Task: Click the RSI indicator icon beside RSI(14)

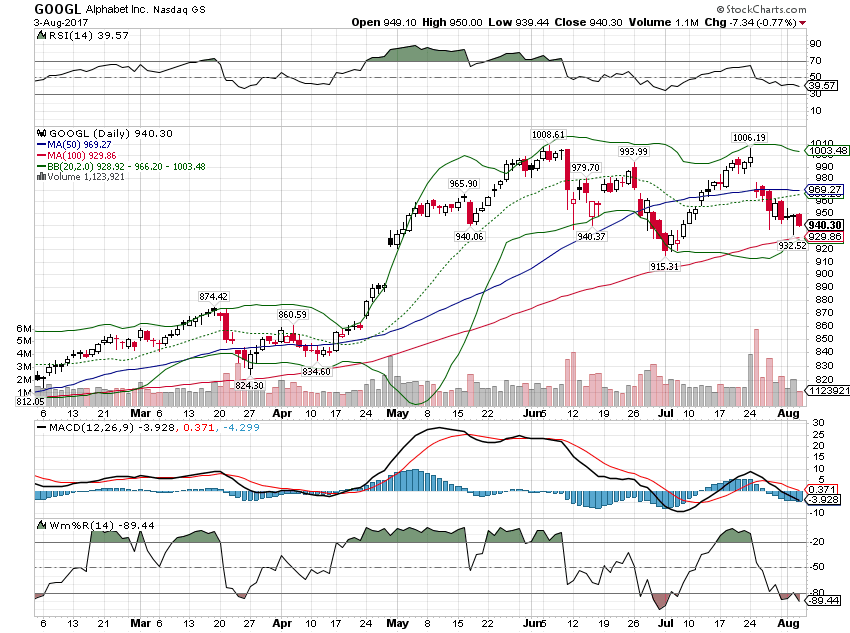Action: pos(41,35)
